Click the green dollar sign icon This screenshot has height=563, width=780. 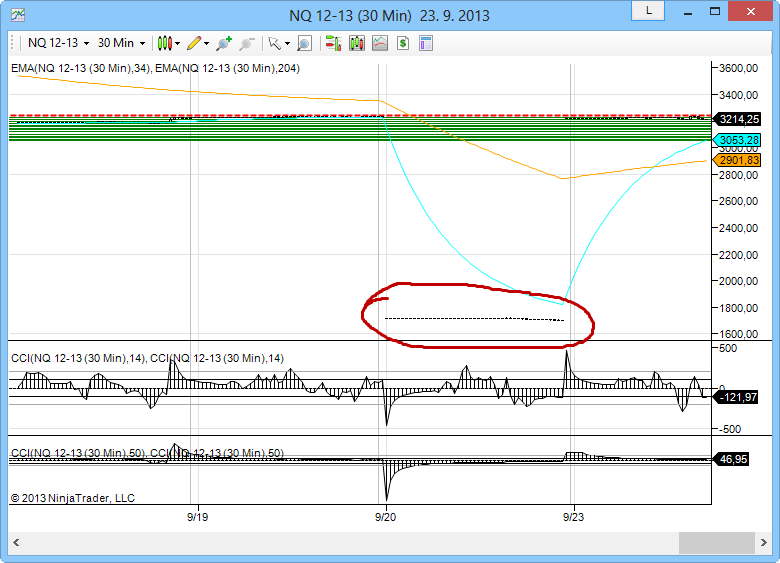click(403, 43)
